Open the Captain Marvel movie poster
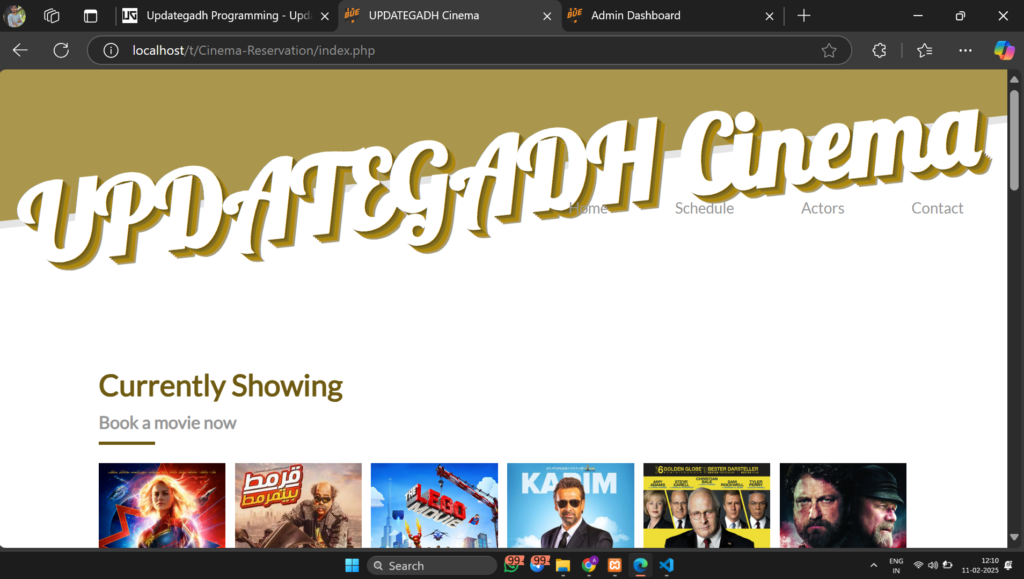The image size is (1024, 579). 162,505
